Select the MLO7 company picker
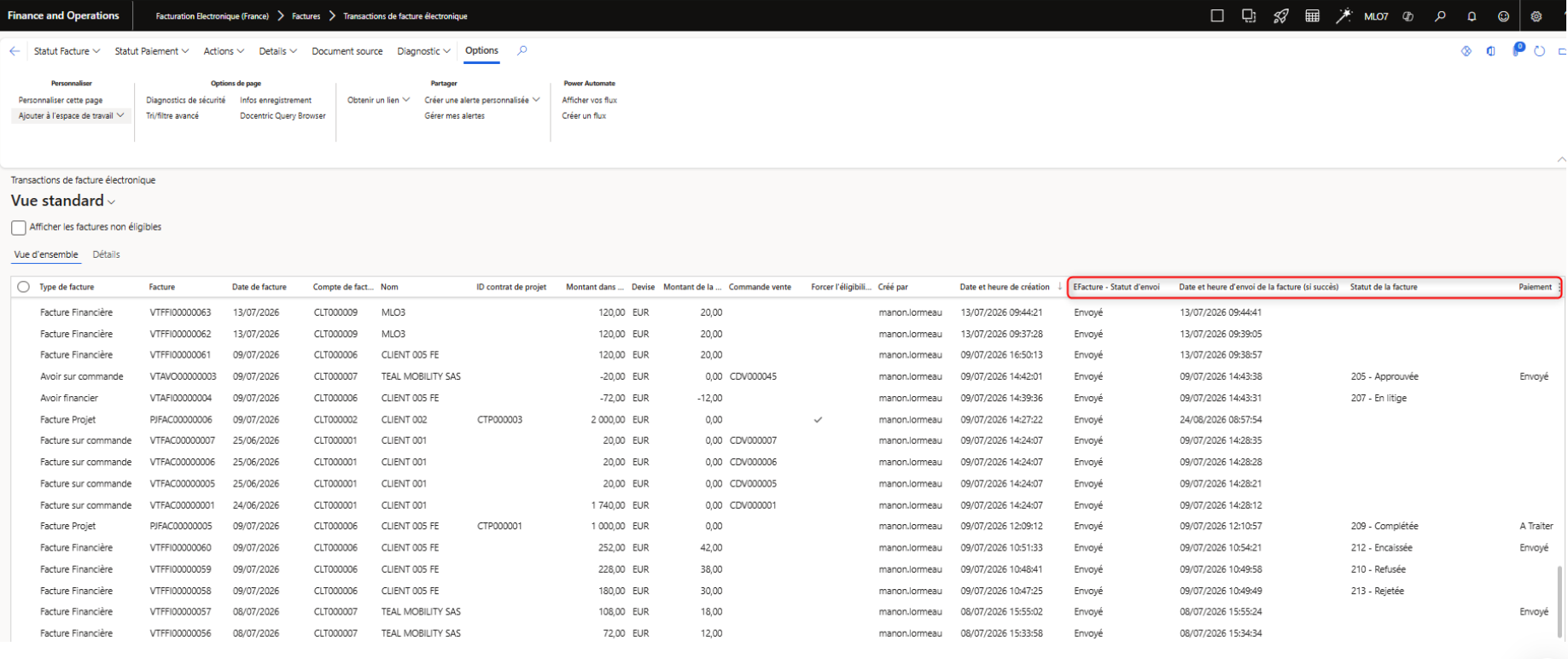Image resolution: width=1568 pixels, height=659 pixels. click(x=1376, y=16)
